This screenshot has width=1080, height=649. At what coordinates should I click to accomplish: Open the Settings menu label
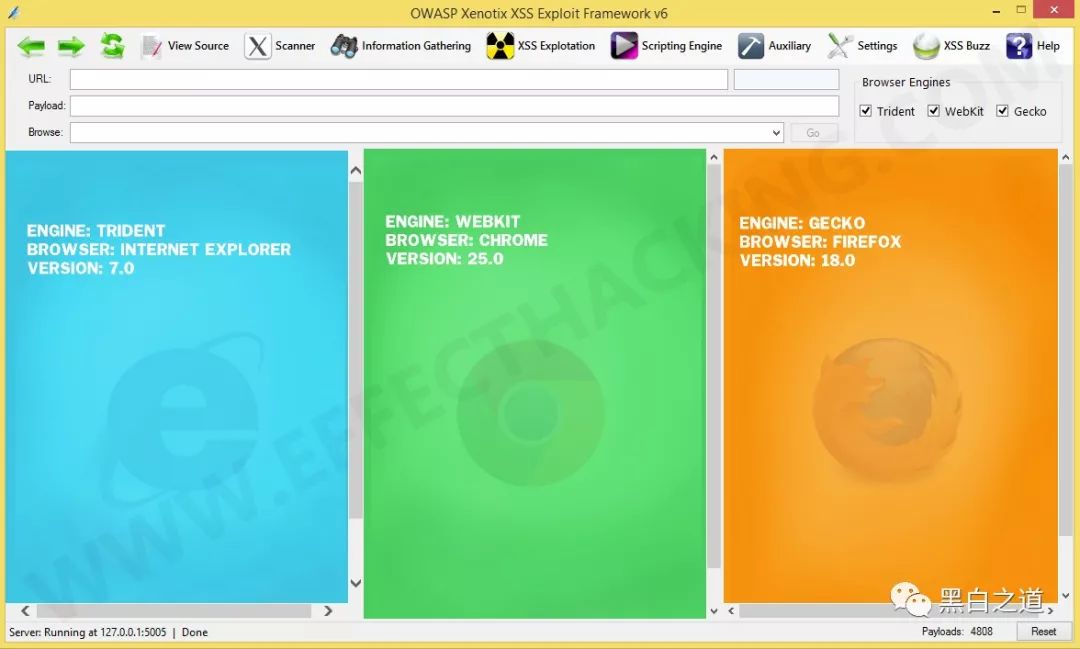[877, 45]
